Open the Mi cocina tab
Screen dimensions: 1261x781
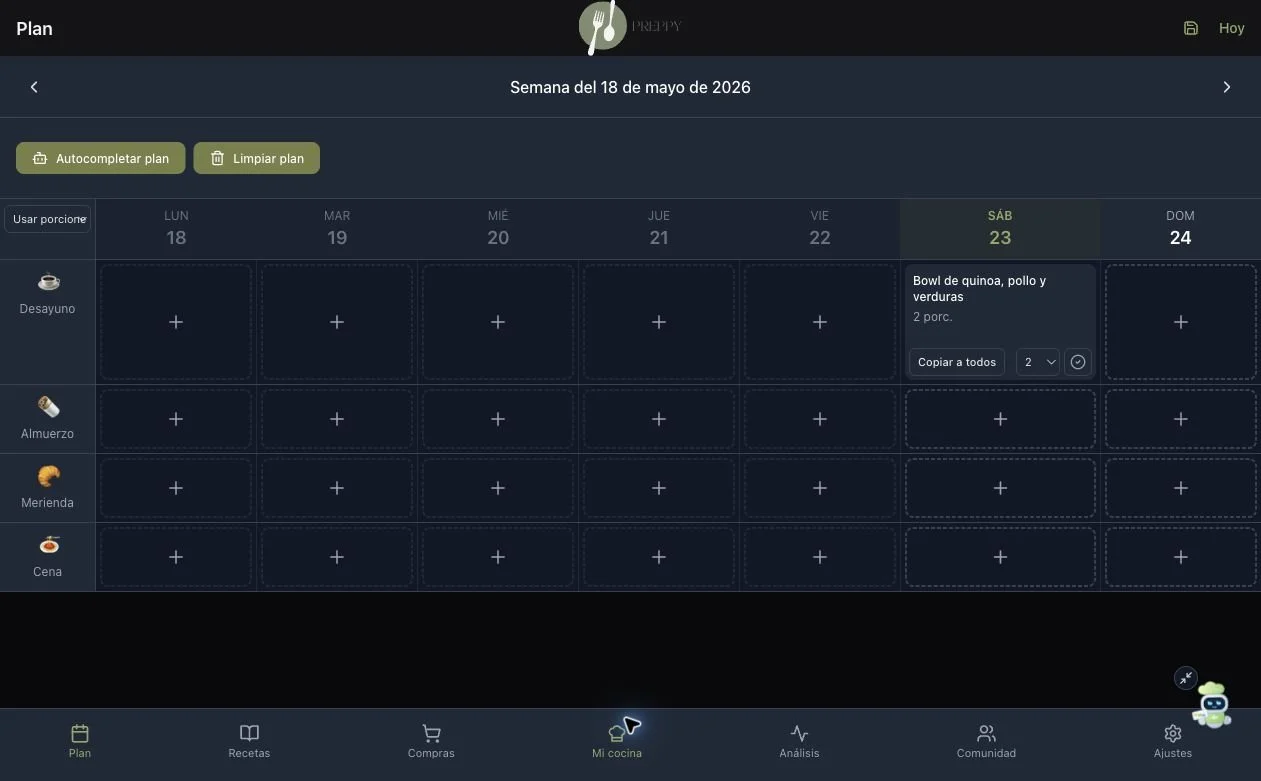pyautogui.click(x=617, y=741)
